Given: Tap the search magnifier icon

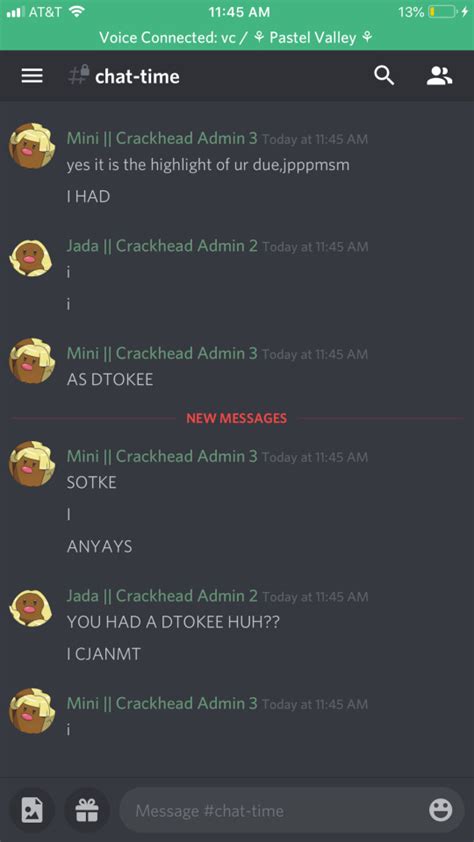Looking at the screenshot, I should point(384,76).
